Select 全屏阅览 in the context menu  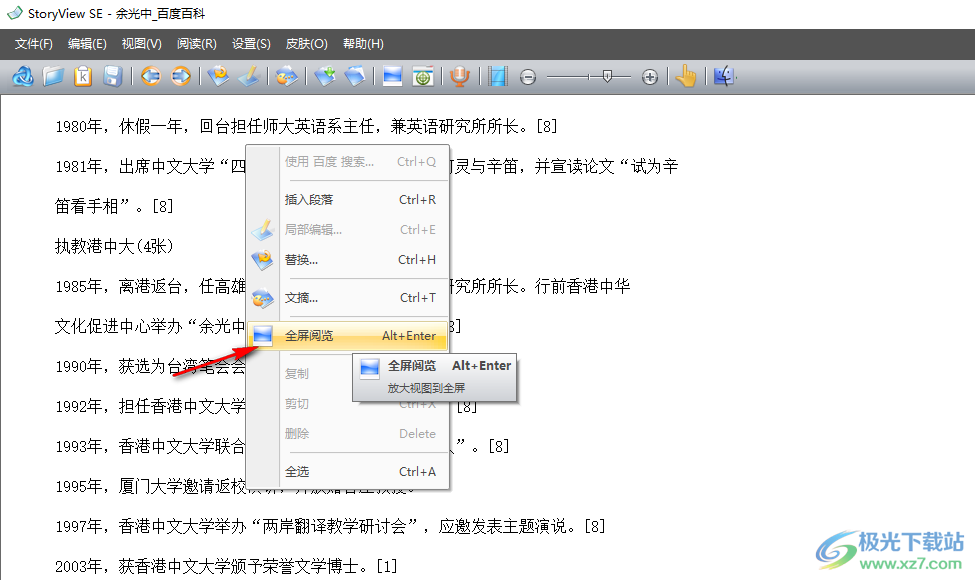(x=348, y=336)
